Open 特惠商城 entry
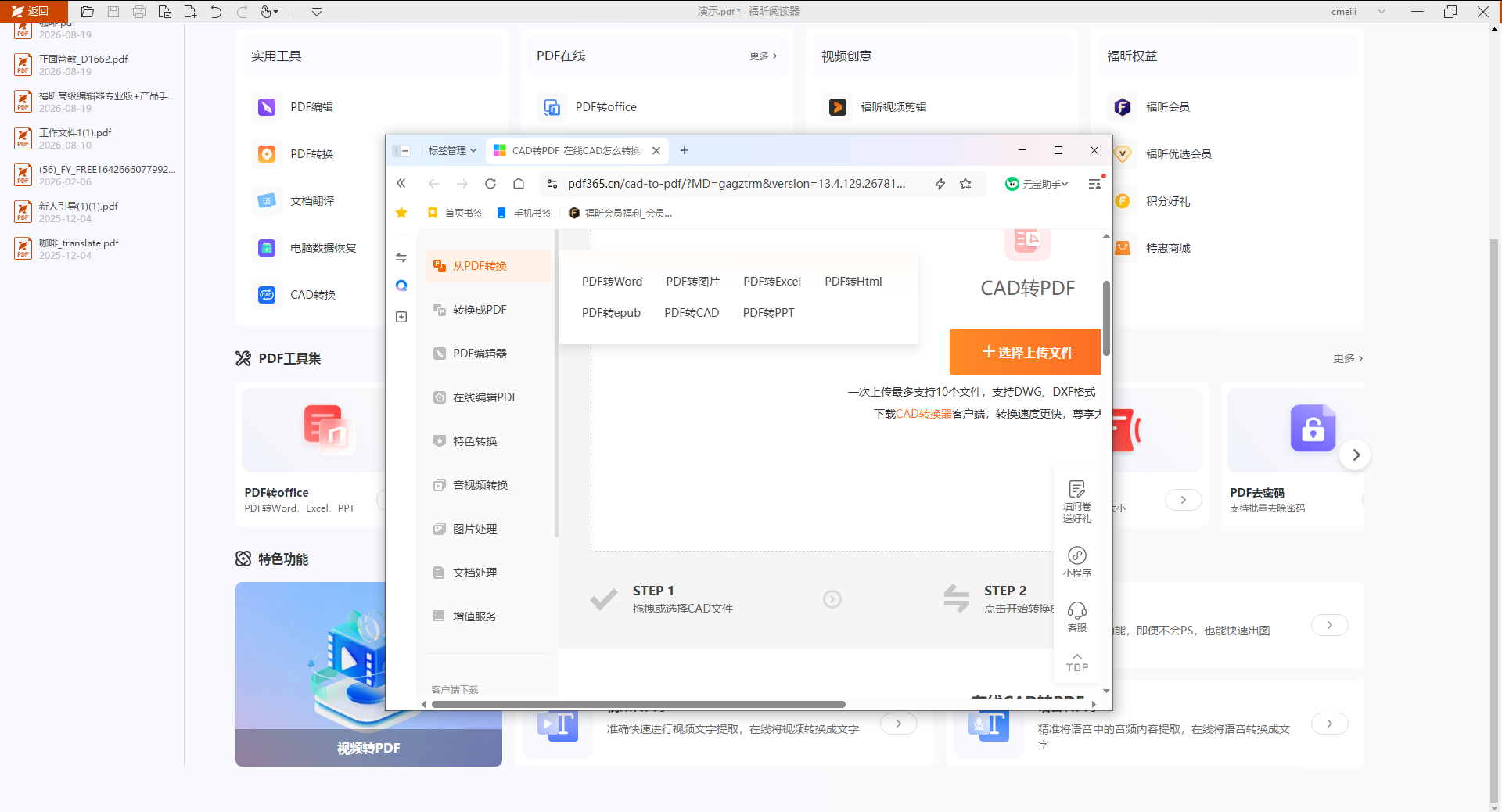This screenshot has width=1502, height=812. click(1168, 248)
